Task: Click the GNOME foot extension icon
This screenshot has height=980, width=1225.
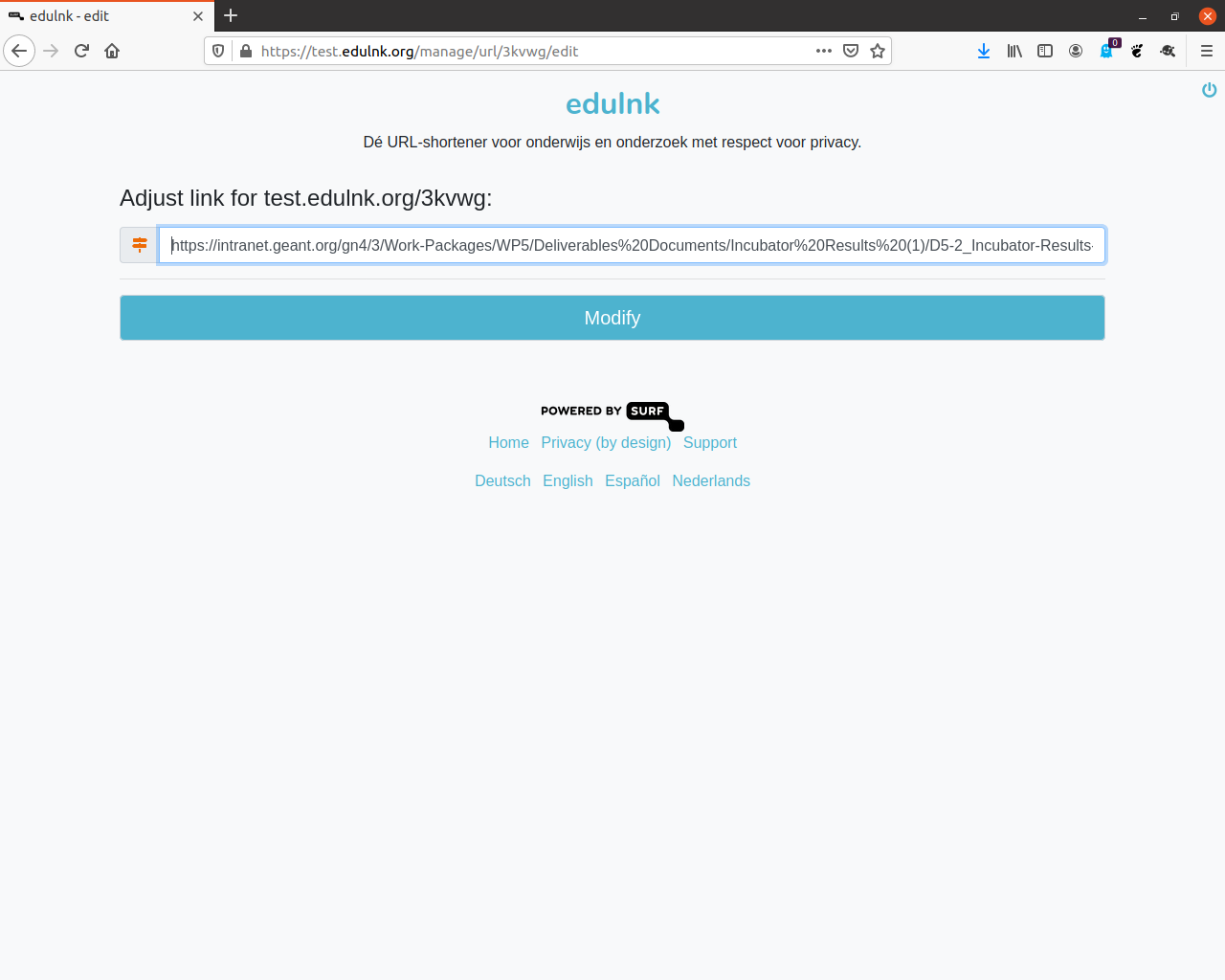Action: pos(1137,51)
